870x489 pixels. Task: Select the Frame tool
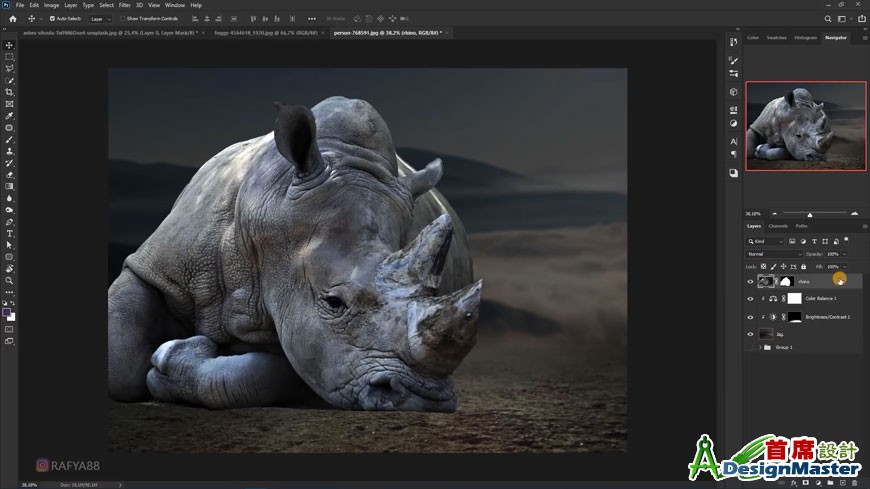9,104
